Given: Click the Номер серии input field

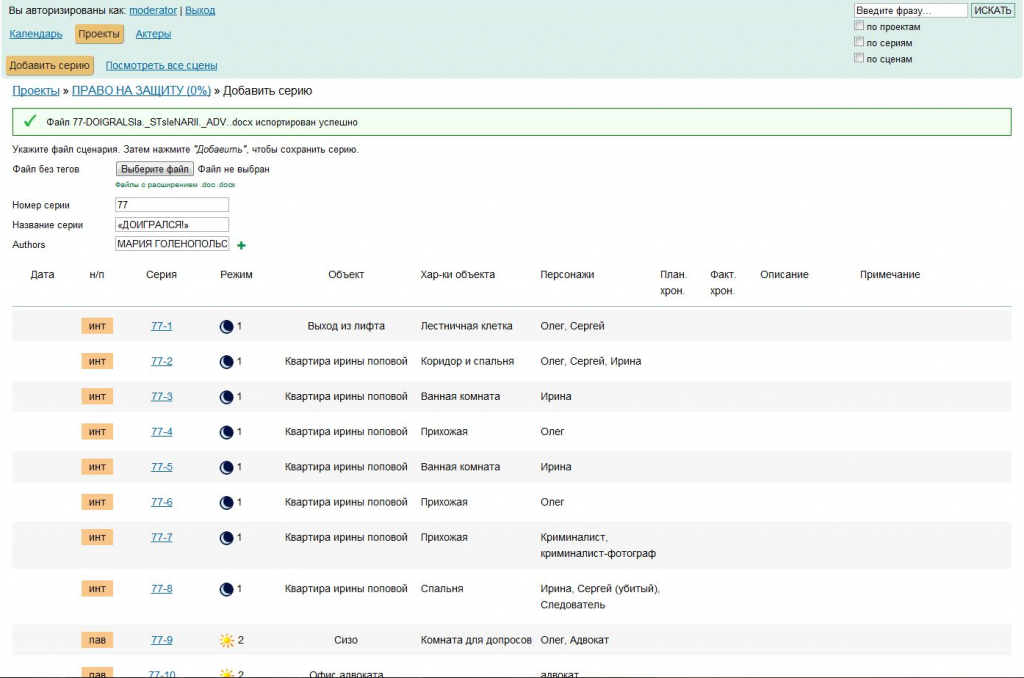Looking at the screenshot, I should click(172, 205).
